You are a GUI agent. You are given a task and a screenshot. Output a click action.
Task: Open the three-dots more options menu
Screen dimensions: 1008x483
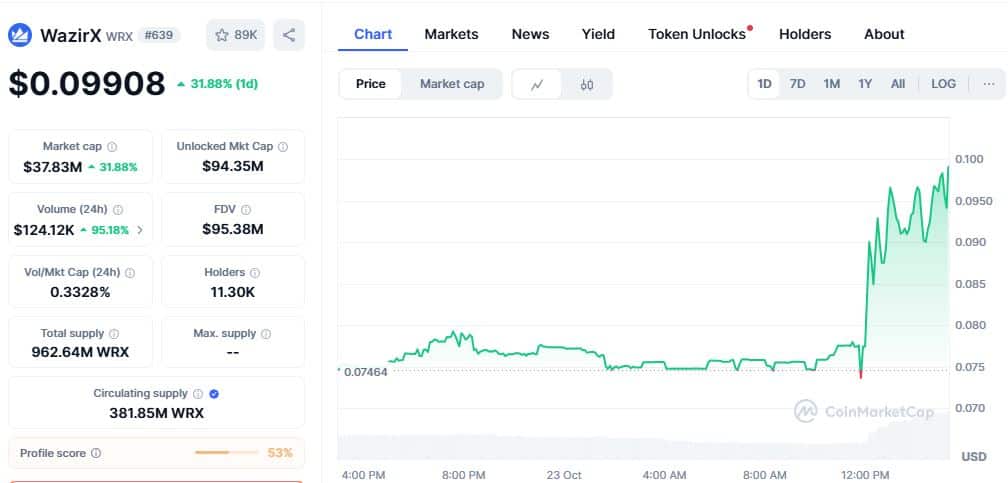pyautogui.click(x=989, y=84)
